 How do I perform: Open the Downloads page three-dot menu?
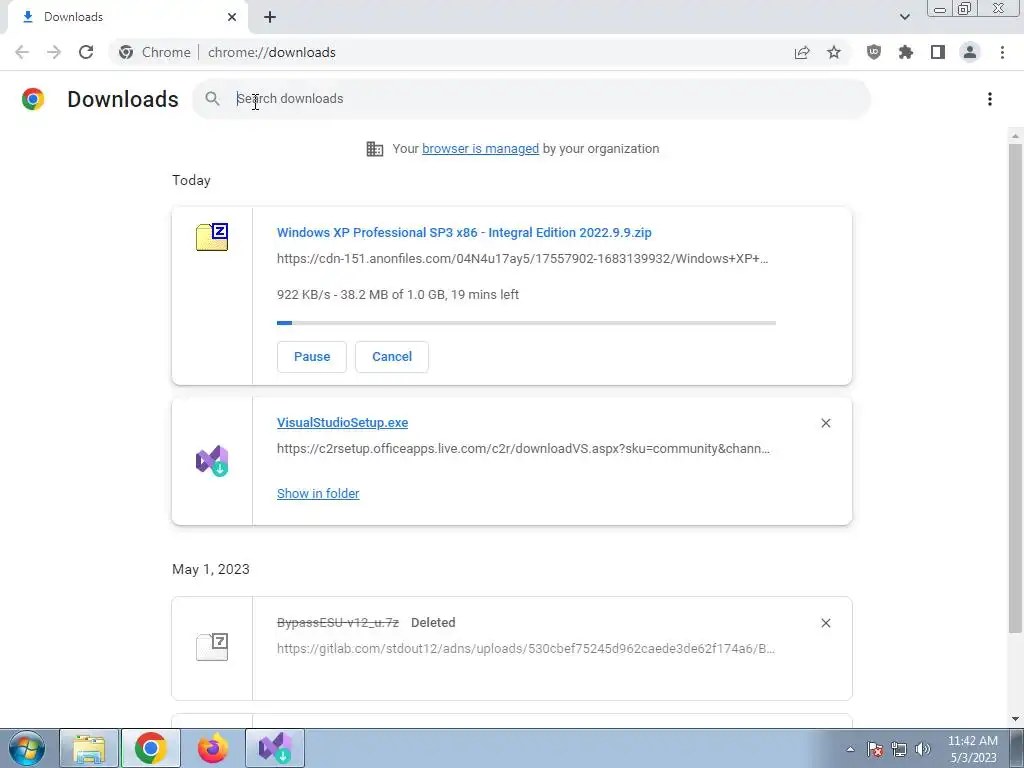(989, 99)
